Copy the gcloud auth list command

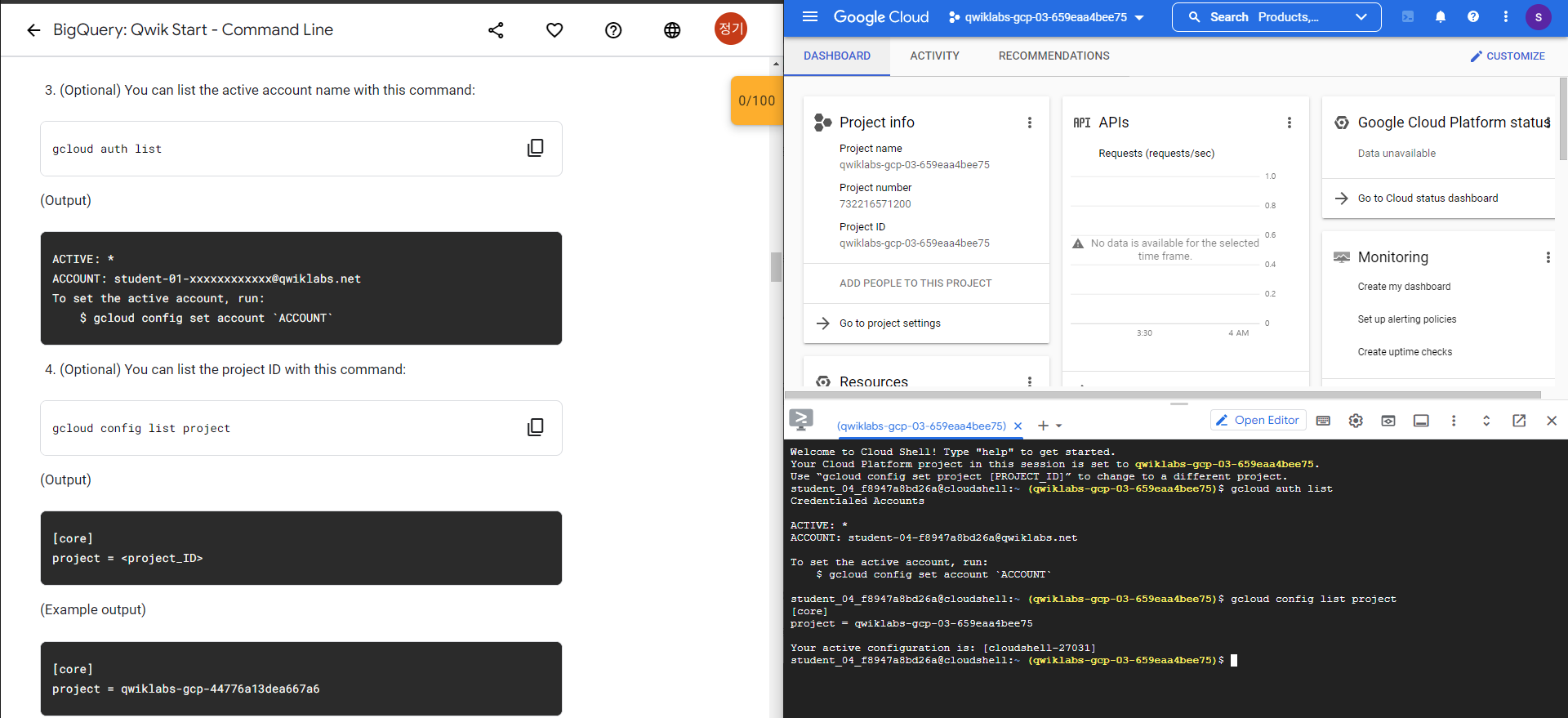[x=536, y=148]
